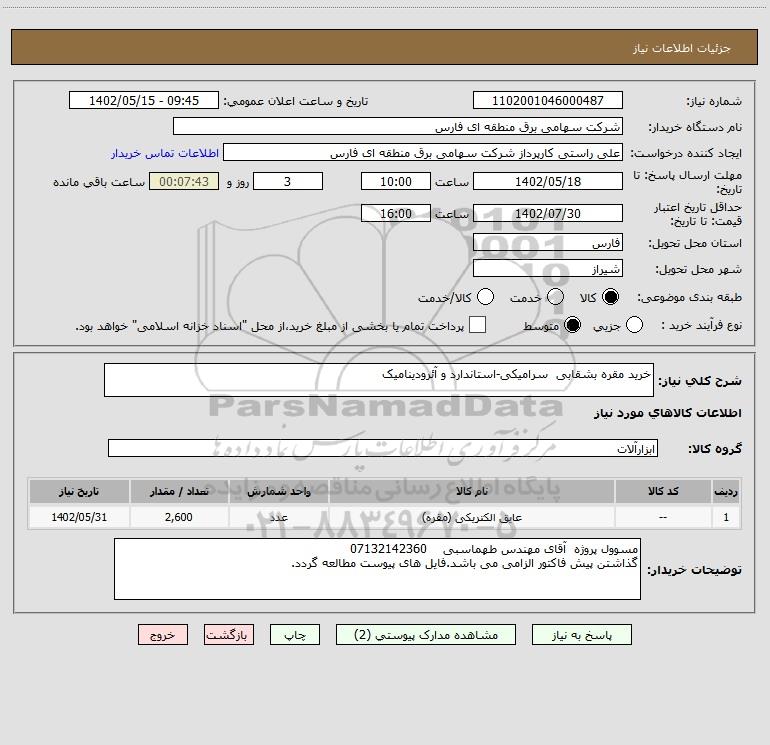770x745 pixels.
Task: Click the announcement date field 1402/05/15 - 09:45
Action: click(x=144, y=100)
